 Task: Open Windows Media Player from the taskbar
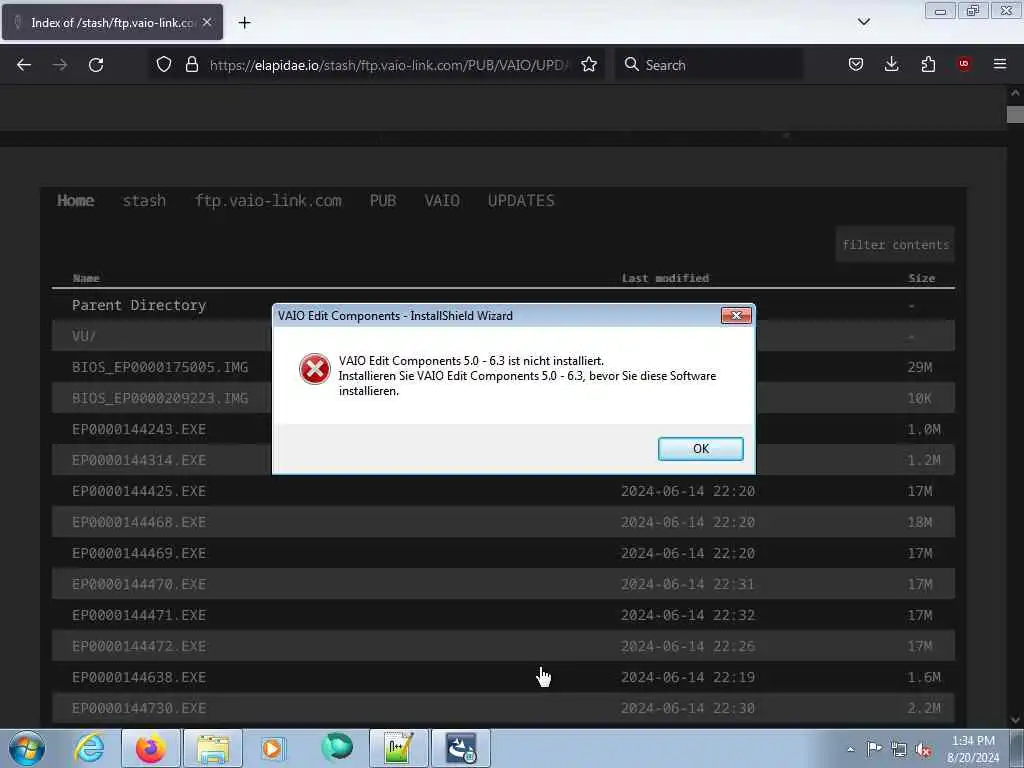pyautogui.click(x=273, y=748)
